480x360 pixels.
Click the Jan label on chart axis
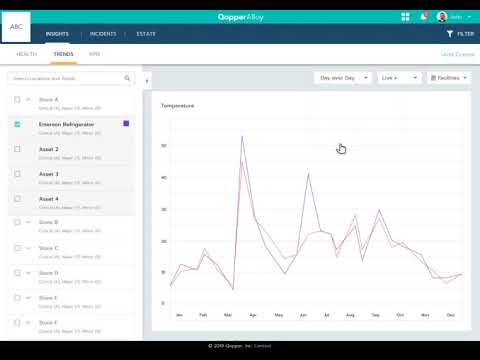179,315
